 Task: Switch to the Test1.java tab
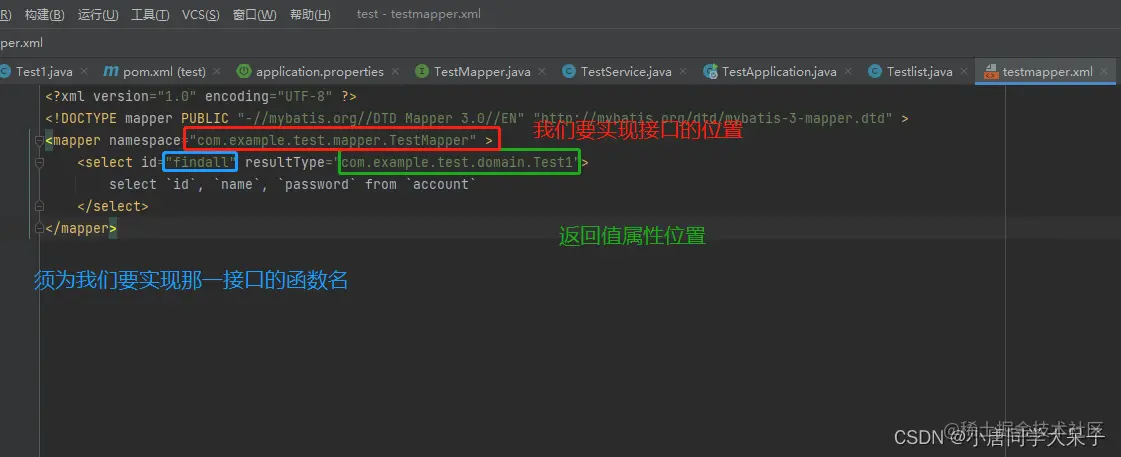pyautogui.click(x=44, y=72)
